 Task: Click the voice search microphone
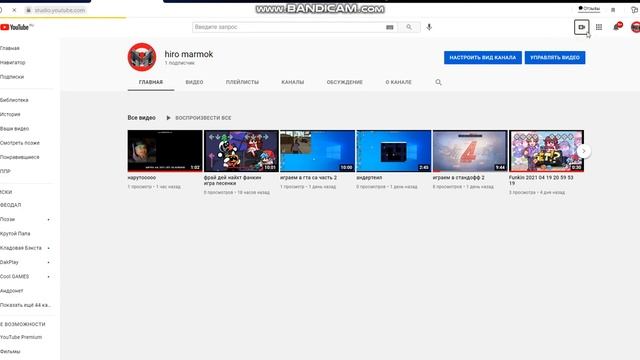click(429, 27)
